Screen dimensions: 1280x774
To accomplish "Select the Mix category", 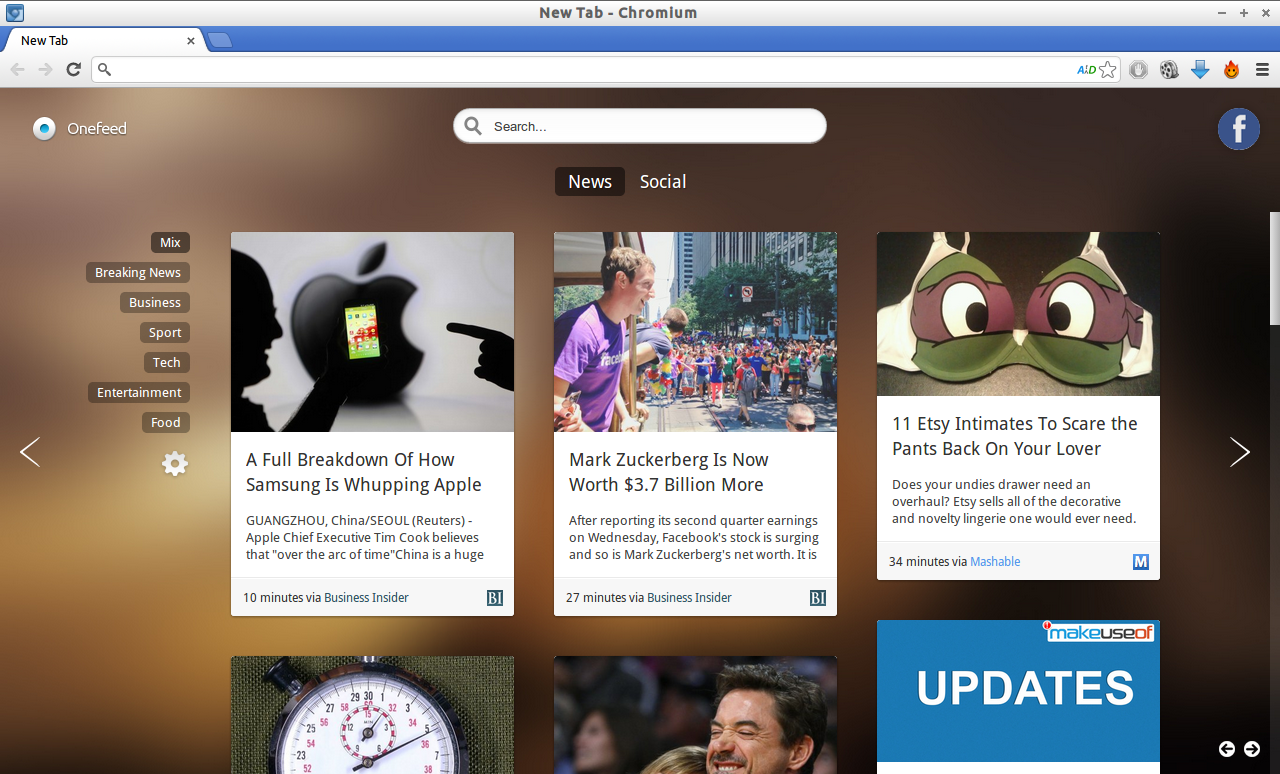I will [170, 243].
